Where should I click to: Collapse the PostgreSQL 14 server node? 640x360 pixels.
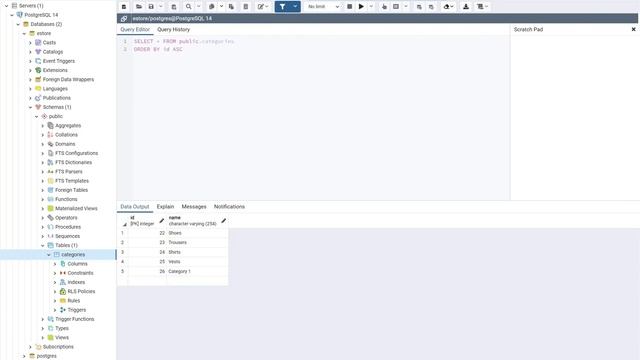coord(12,15)
